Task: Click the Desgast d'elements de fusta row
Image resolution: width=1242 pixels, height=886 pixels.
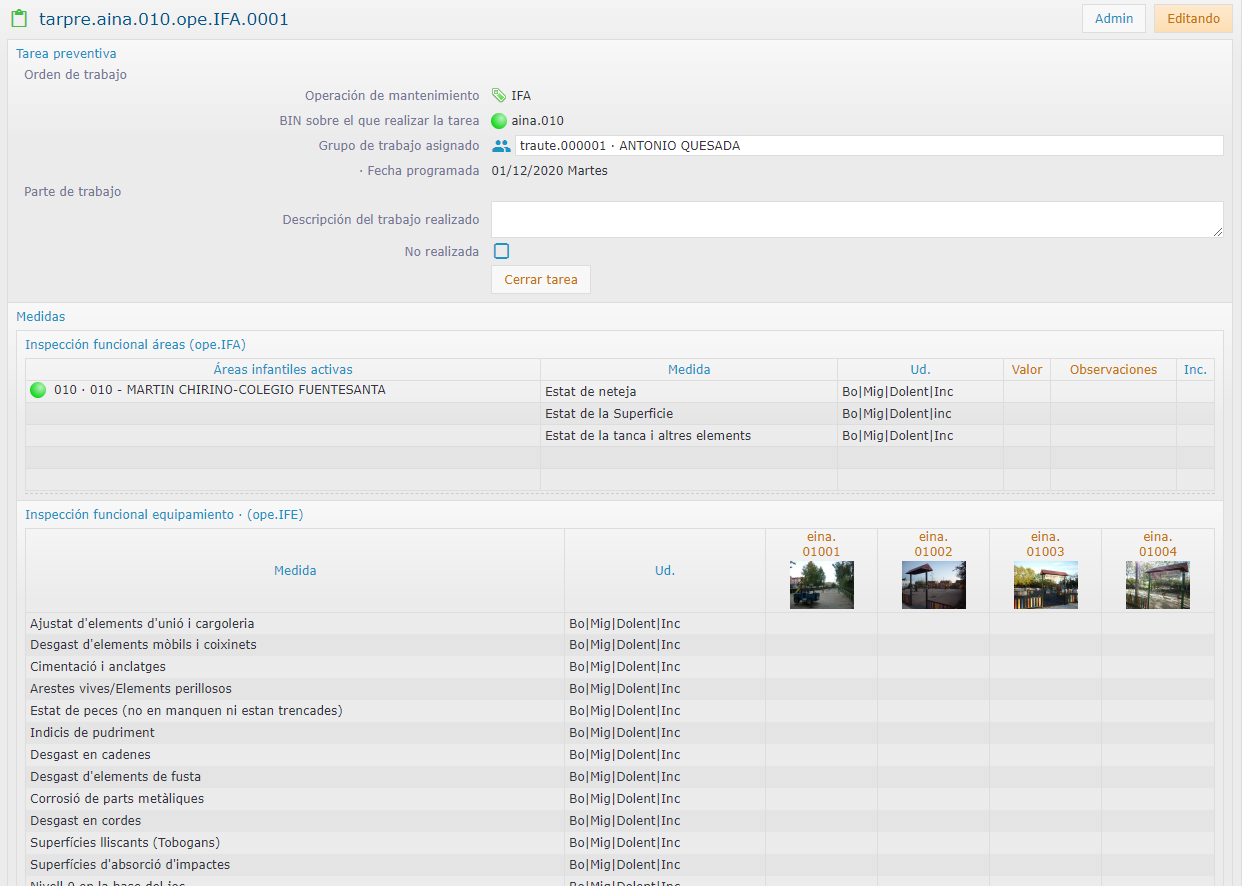Action: point(620,777)
